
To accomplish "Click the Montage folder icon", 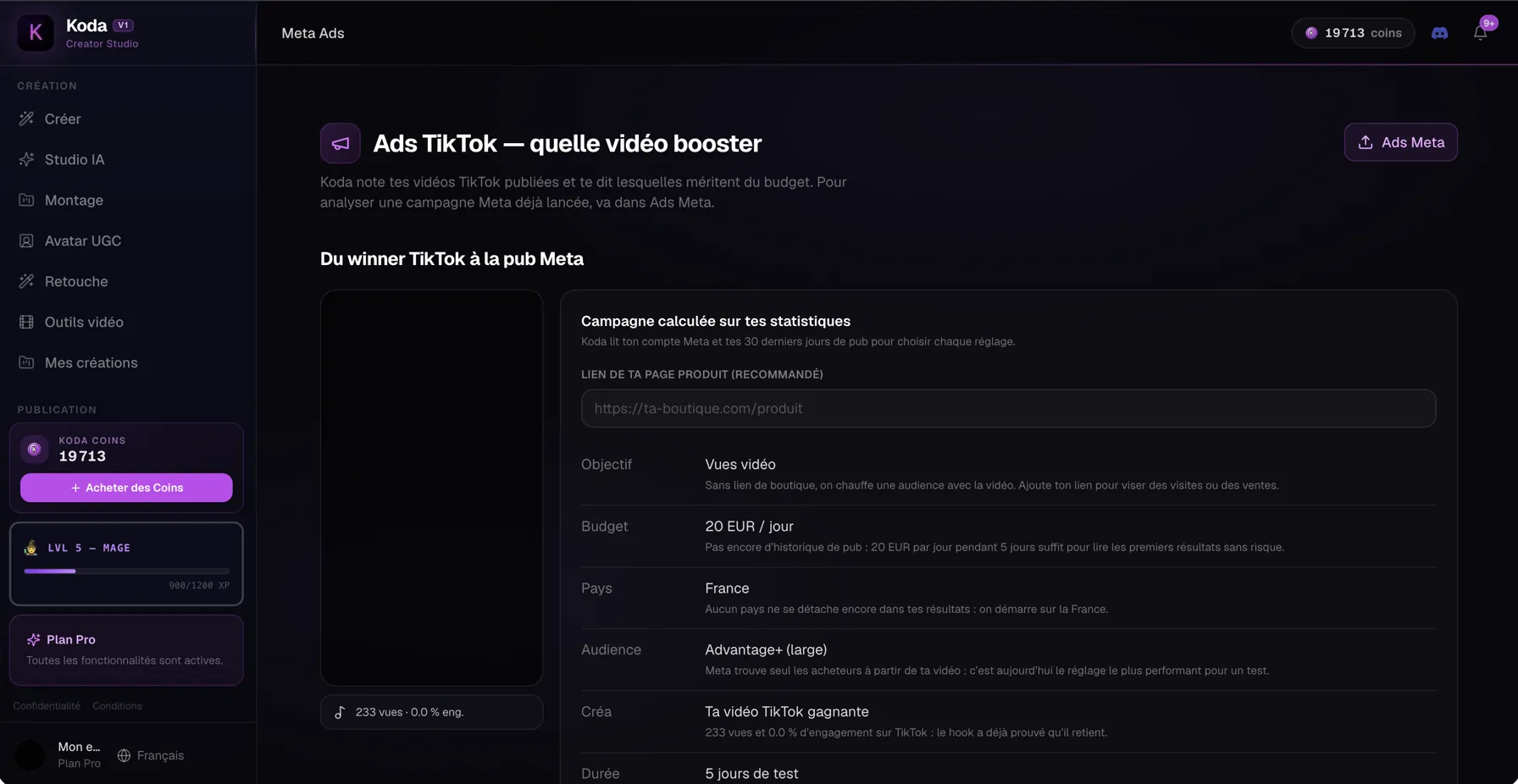I will pyautogui.click(x=26, y=200).
